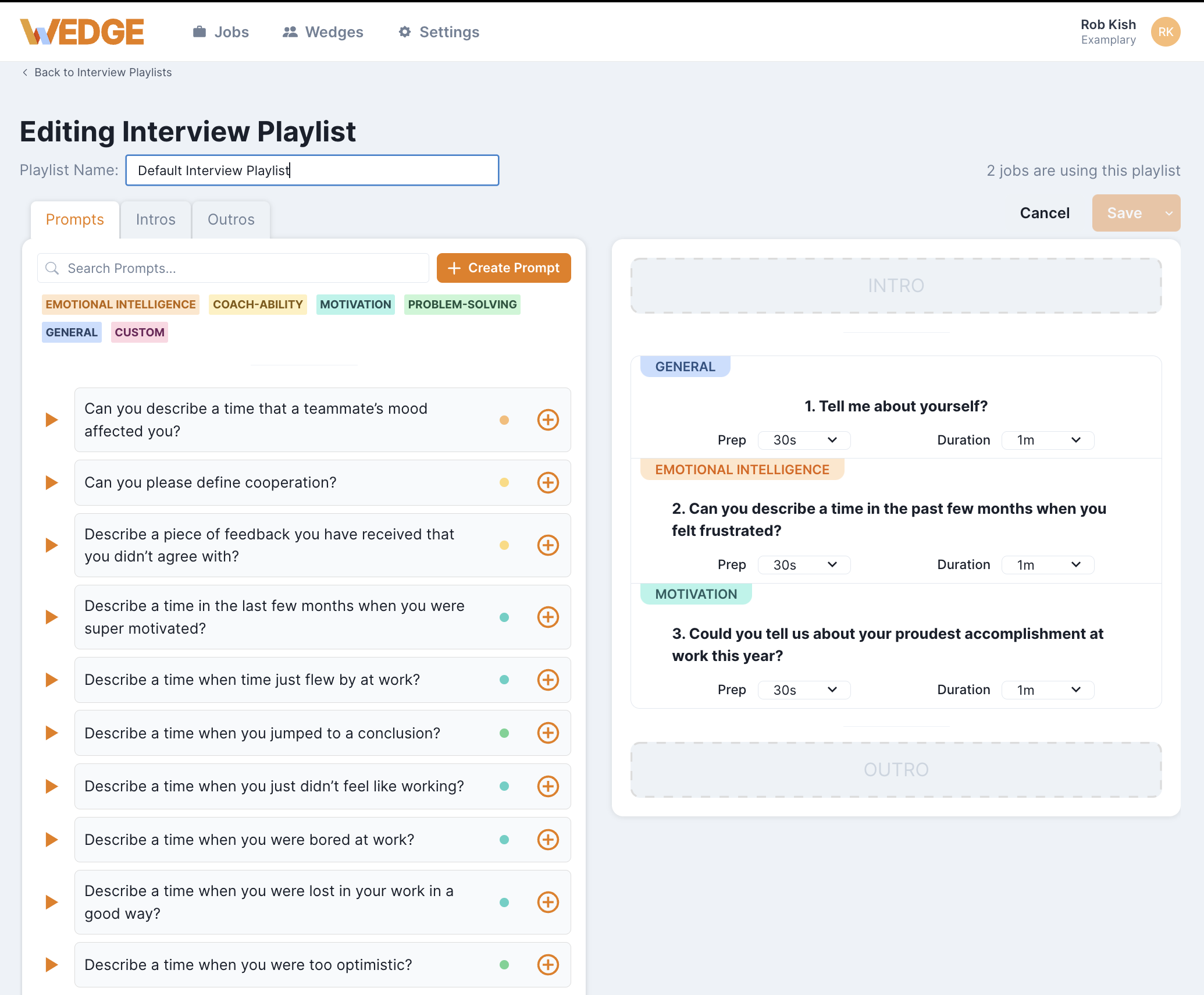Click Cancel to discard edits
Viewport: 1204px width, 995px height.
coord(1045,213)
